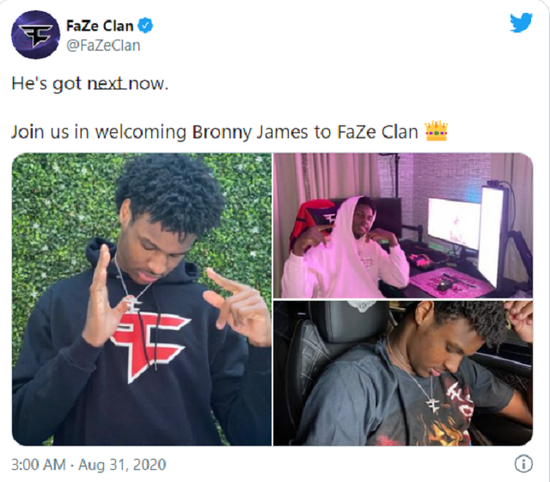550x482 pixels.
Task: Click "FaZe Clan" at tweet text end
Action: click(x=377, y=132)
